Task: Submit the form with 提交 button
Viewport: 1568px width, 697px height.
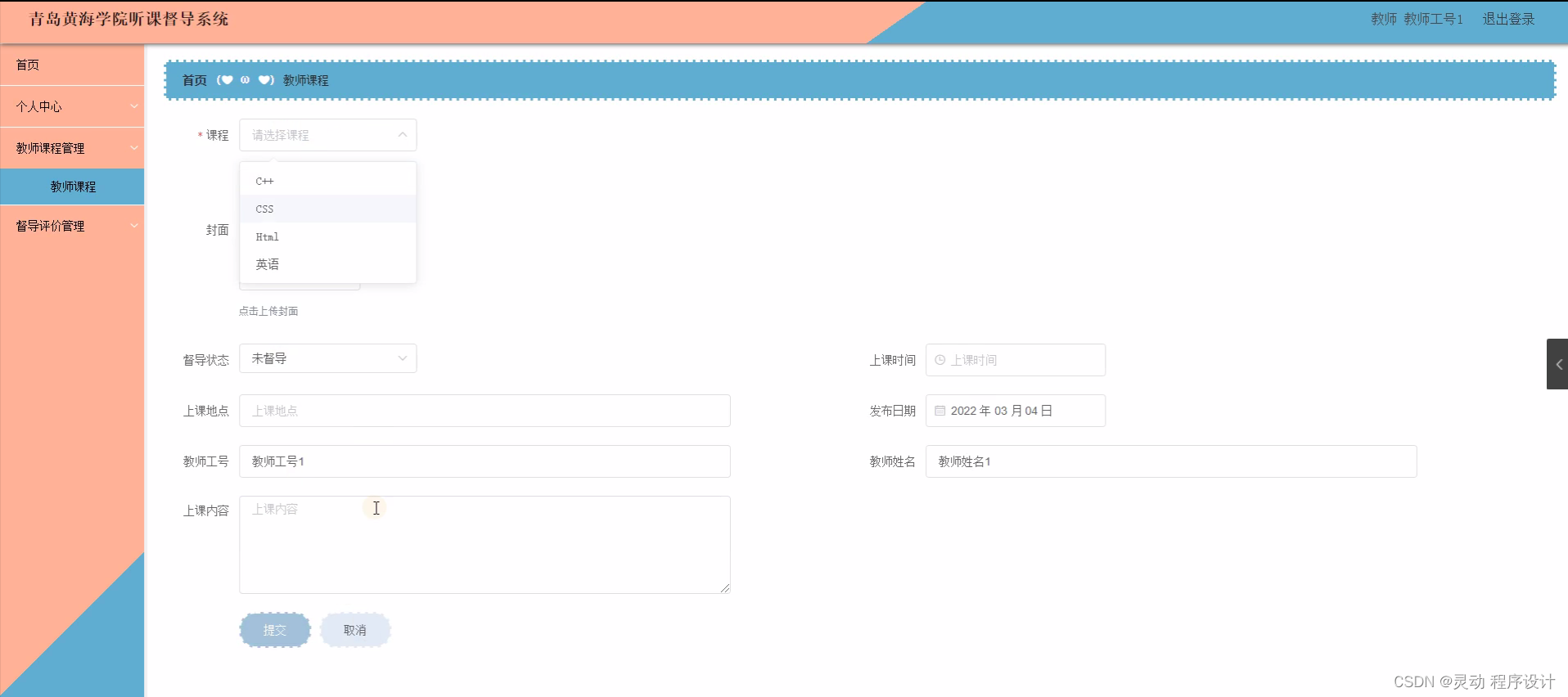Action: coord(275,630)
